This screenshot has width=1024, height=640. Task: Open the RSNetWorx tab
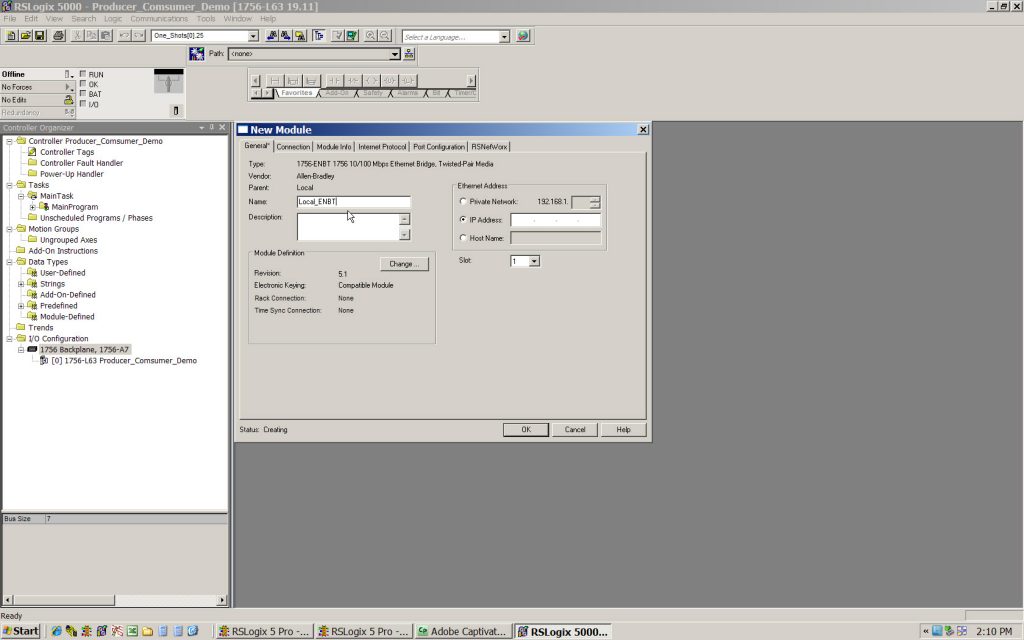click(489, 147)
